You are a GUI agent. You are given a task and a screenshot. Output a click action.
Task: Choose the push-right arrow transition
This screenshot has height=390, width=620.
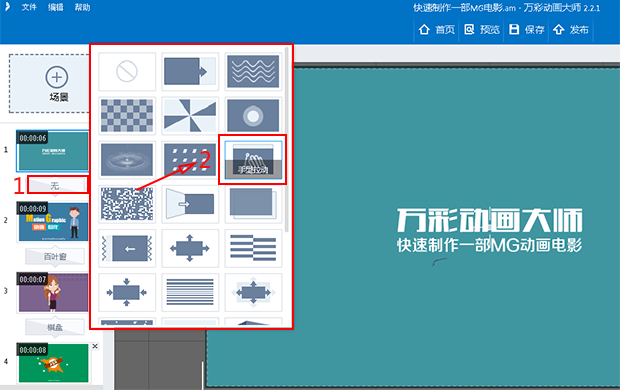point(190,72)
